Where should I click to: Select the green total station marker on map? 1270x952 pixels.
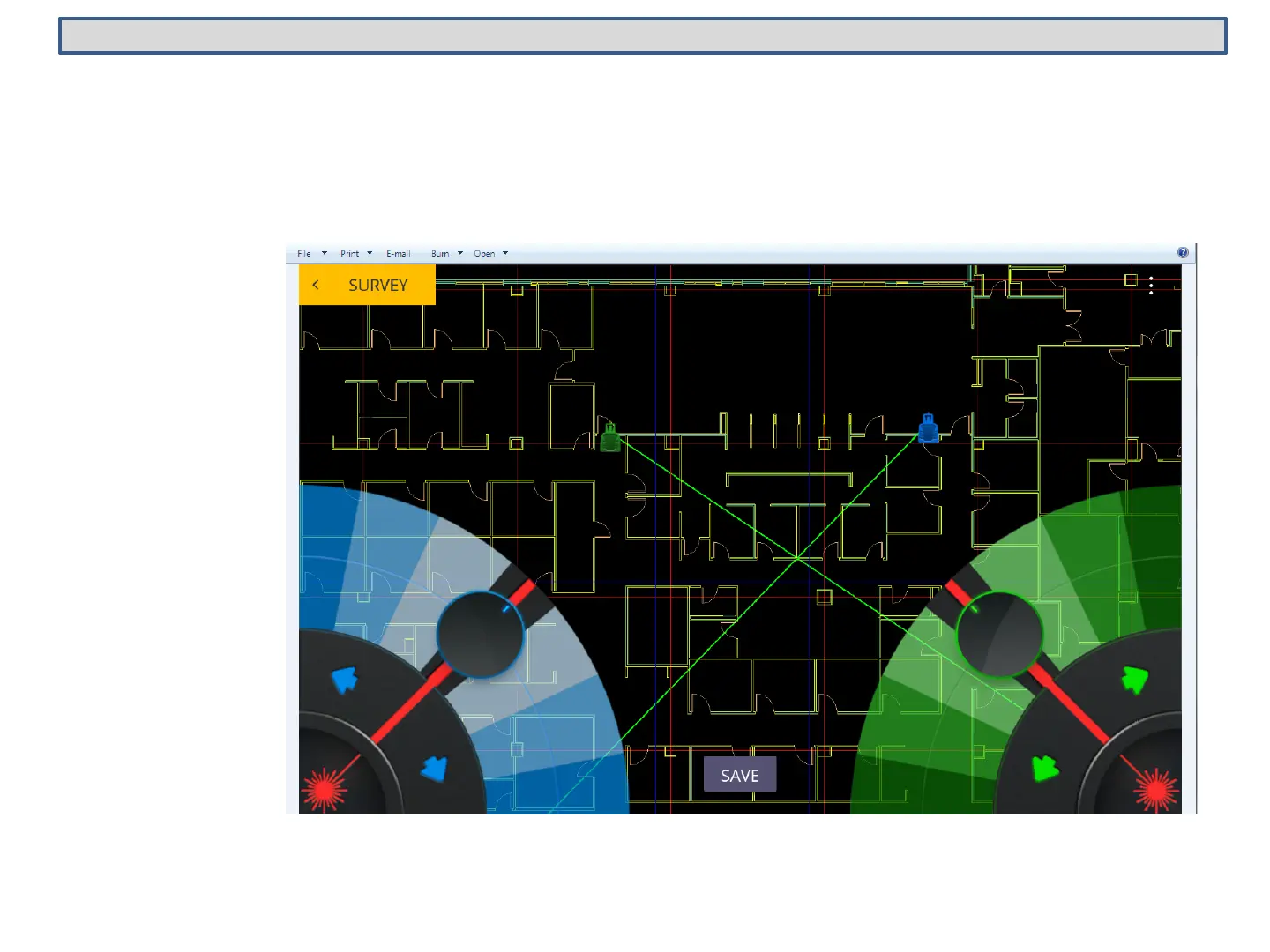coord(609,437)
